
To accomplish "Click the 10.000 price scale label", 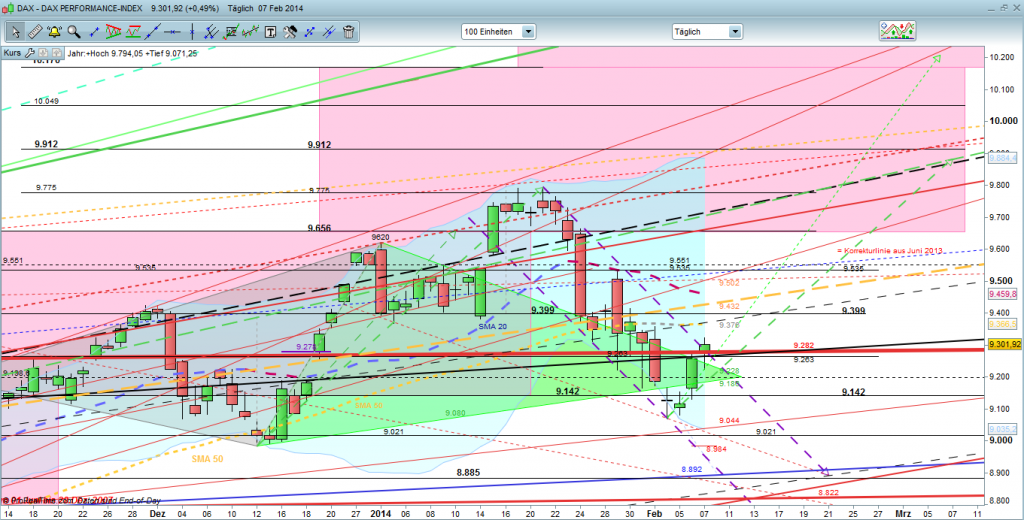I will (x=1004, y=121).
